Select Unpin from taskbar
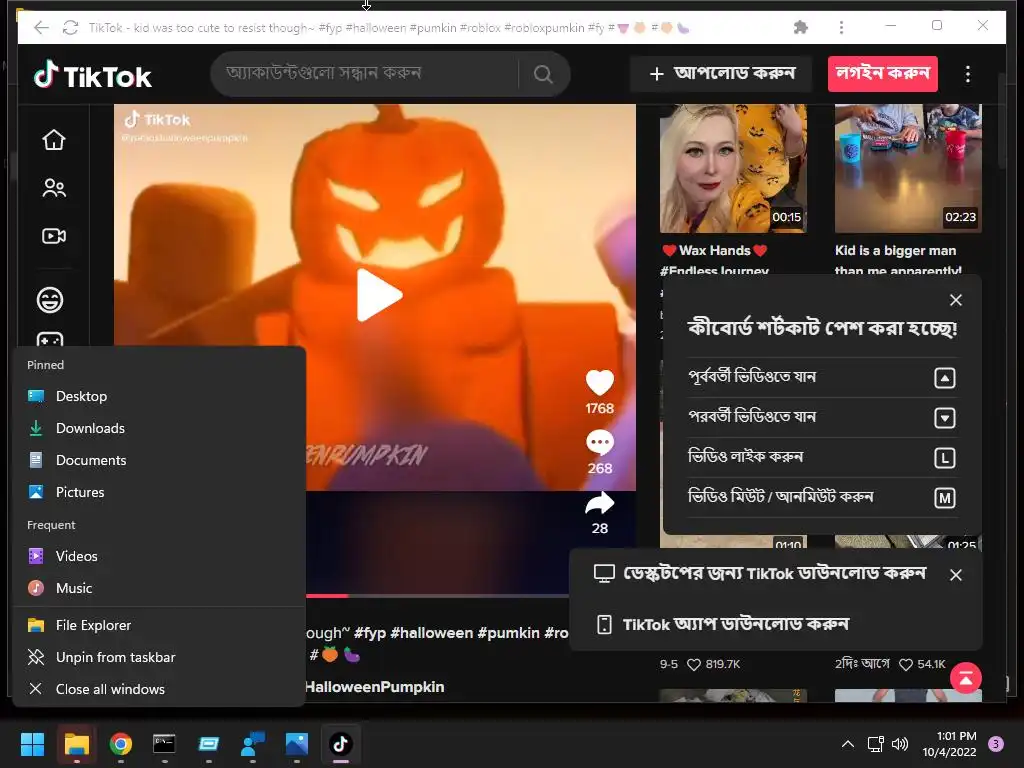This screenshot has height=768, width=1024. pyautogui.click(x=159, y=658)
